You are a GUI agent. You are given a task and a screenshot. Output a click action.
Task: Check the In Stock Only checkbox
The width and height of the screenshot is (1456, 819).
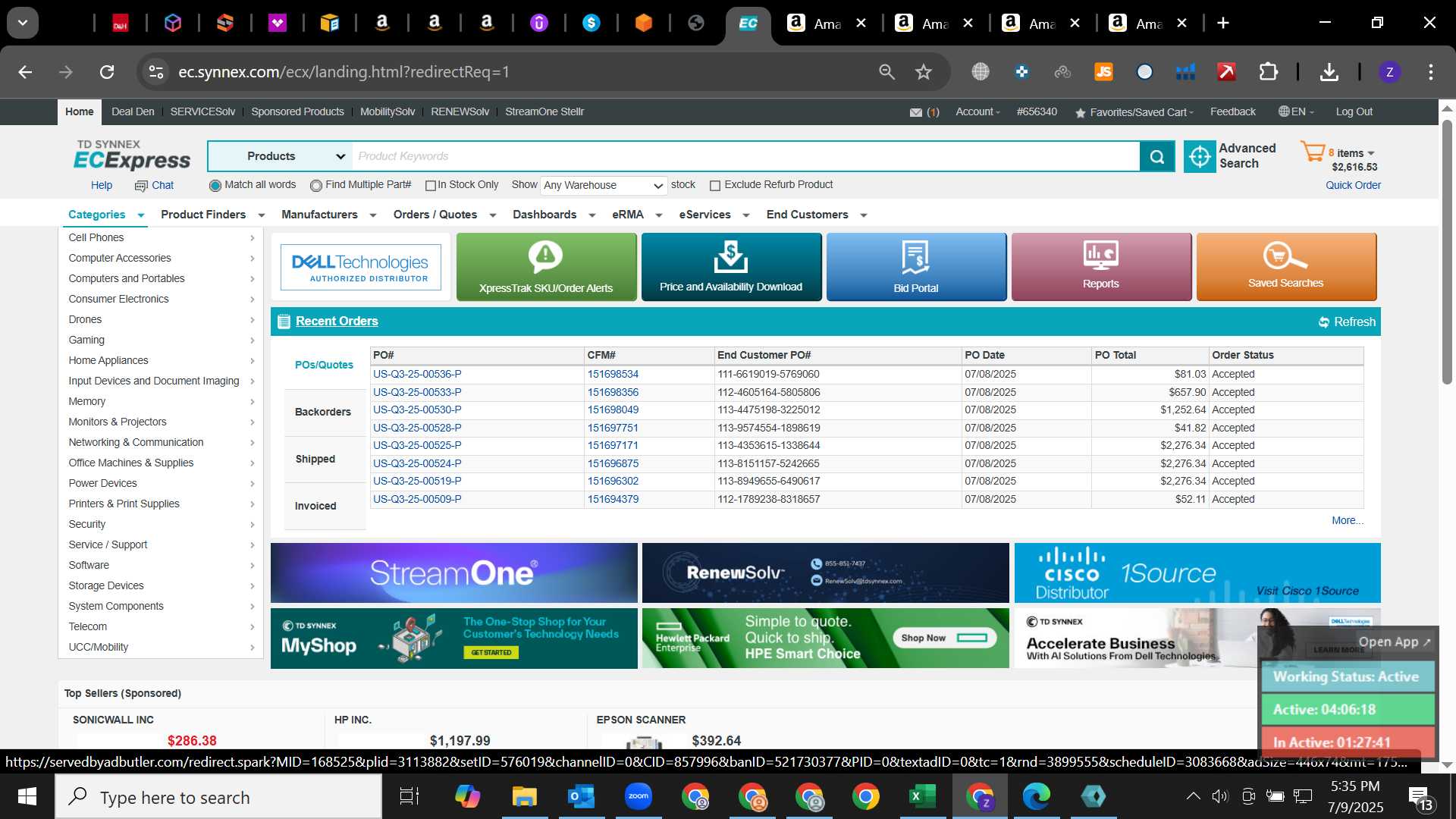click(x=430, y=186)
